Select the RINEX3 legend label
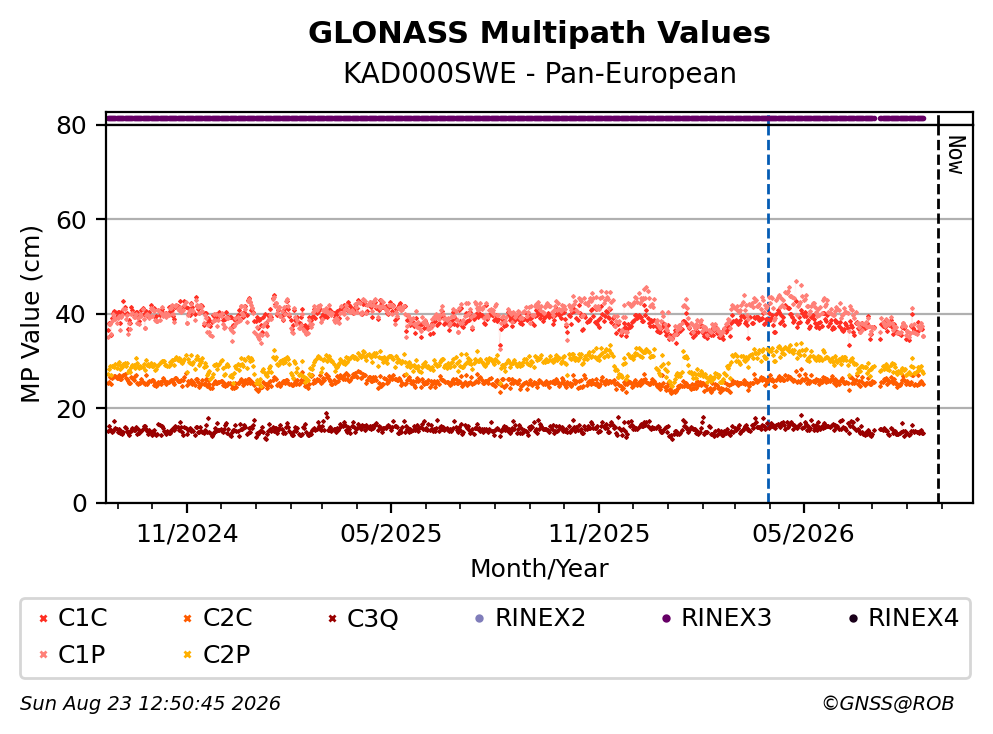Viewport: 993px width, 734px height. [726, 618]
